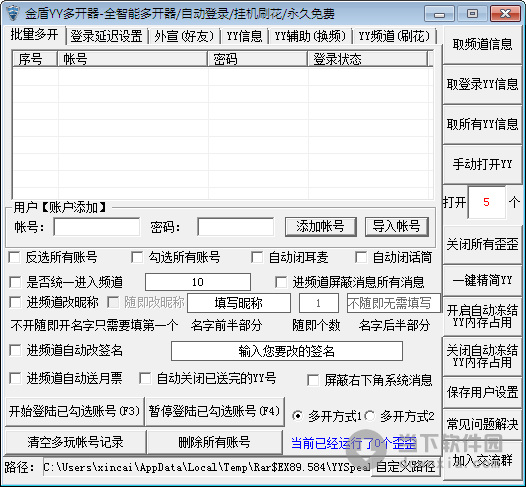Click the open count field showing 5

click(486, 202)
